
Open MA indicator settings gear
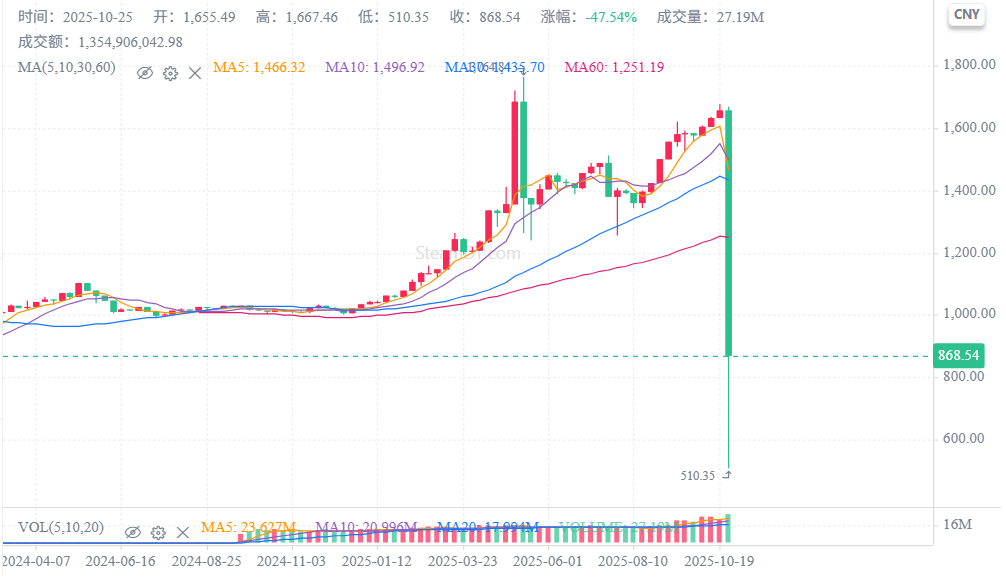tap(170, 73)
